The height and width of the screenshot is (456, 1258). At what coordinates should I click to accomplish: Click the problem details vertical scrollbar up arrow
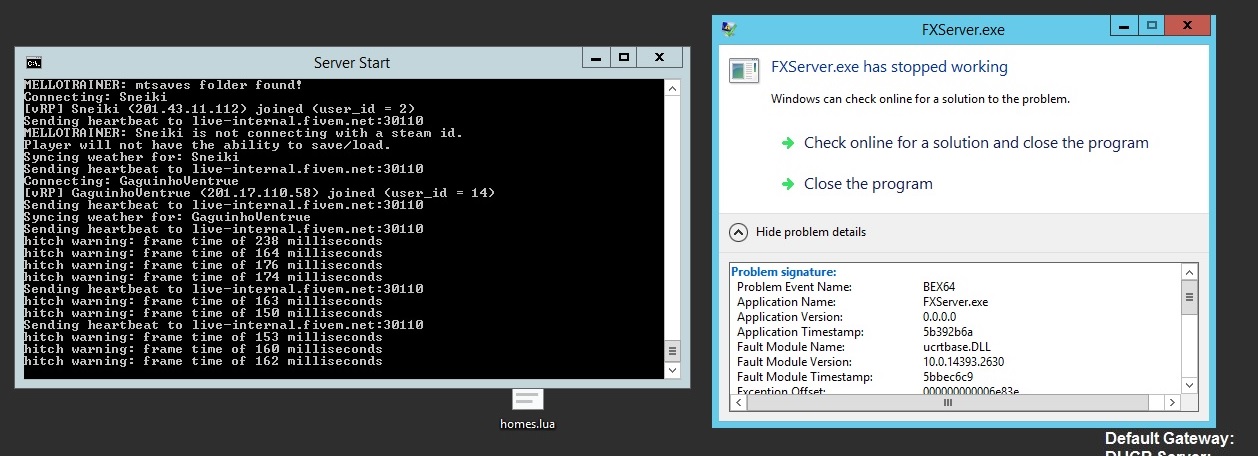pos(1189,270)
